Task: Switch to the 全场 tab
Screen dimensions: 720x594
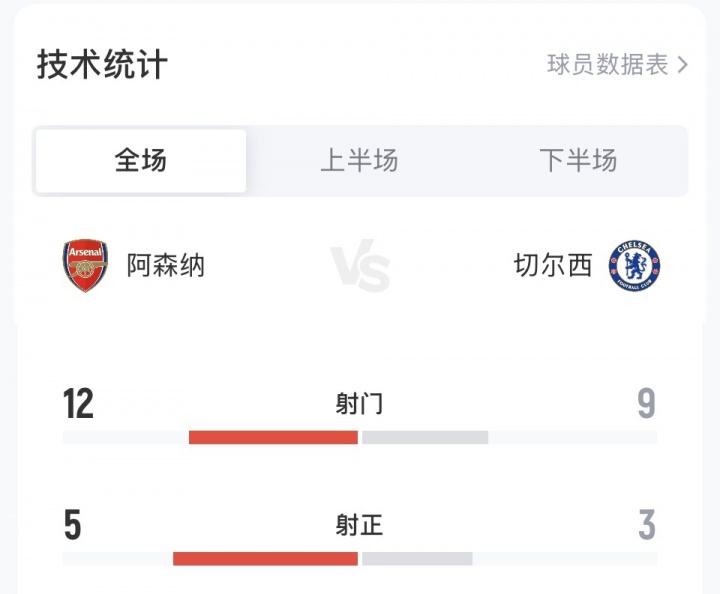Action: pos(141,160)
